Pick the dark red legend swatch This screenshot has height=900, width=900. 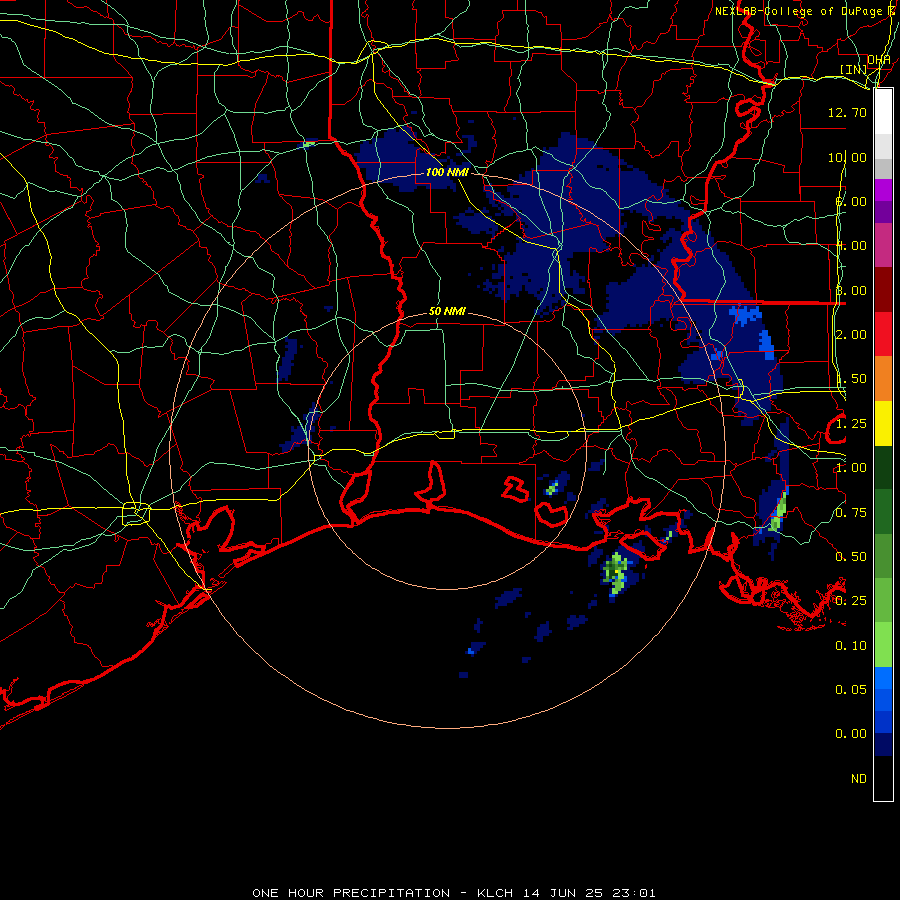(883, 290)
